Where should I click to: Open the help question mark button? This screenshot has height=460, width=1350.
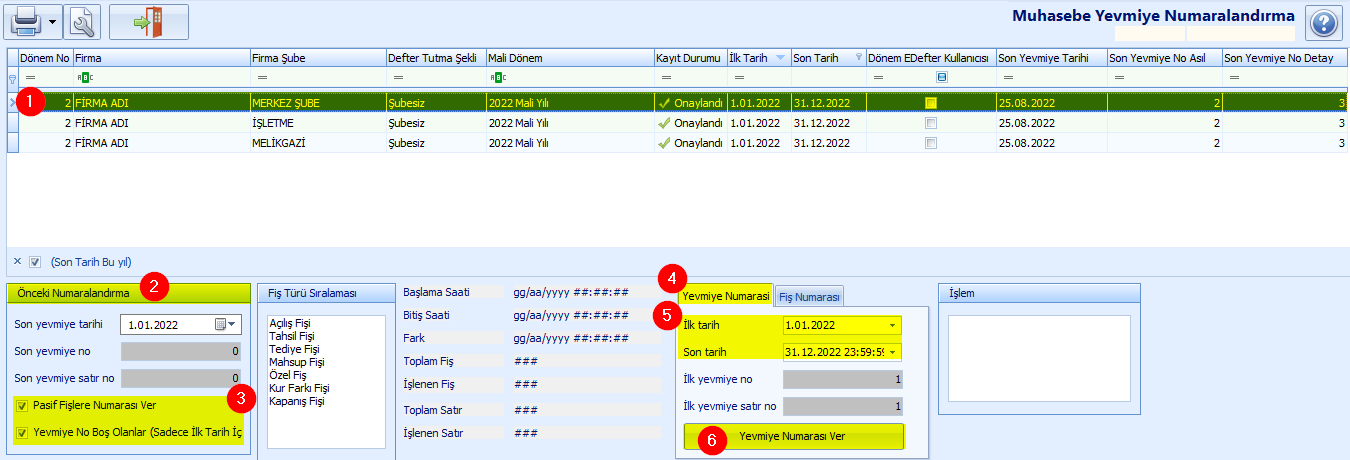pyautogui.click(x=1323, y=22)
